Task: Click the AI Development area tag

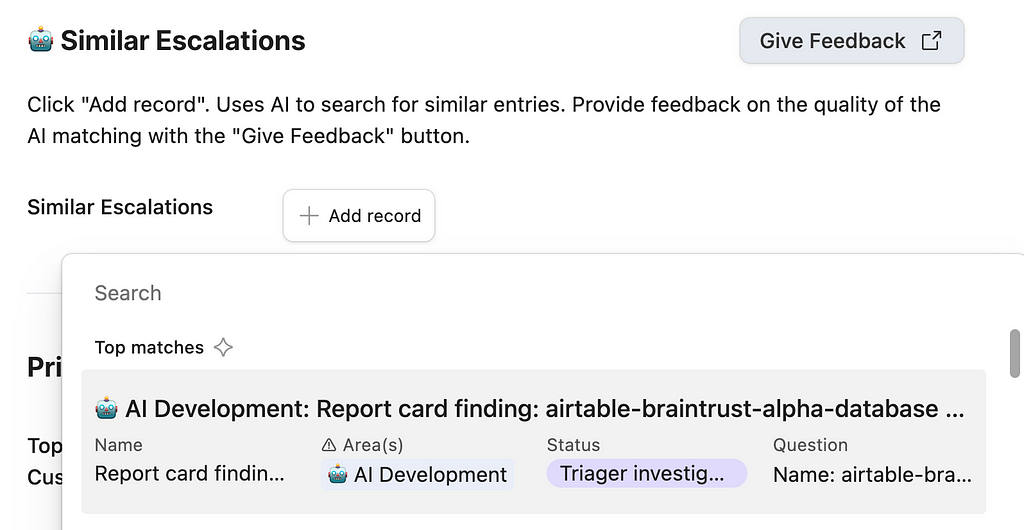Action: click(417, 475)
